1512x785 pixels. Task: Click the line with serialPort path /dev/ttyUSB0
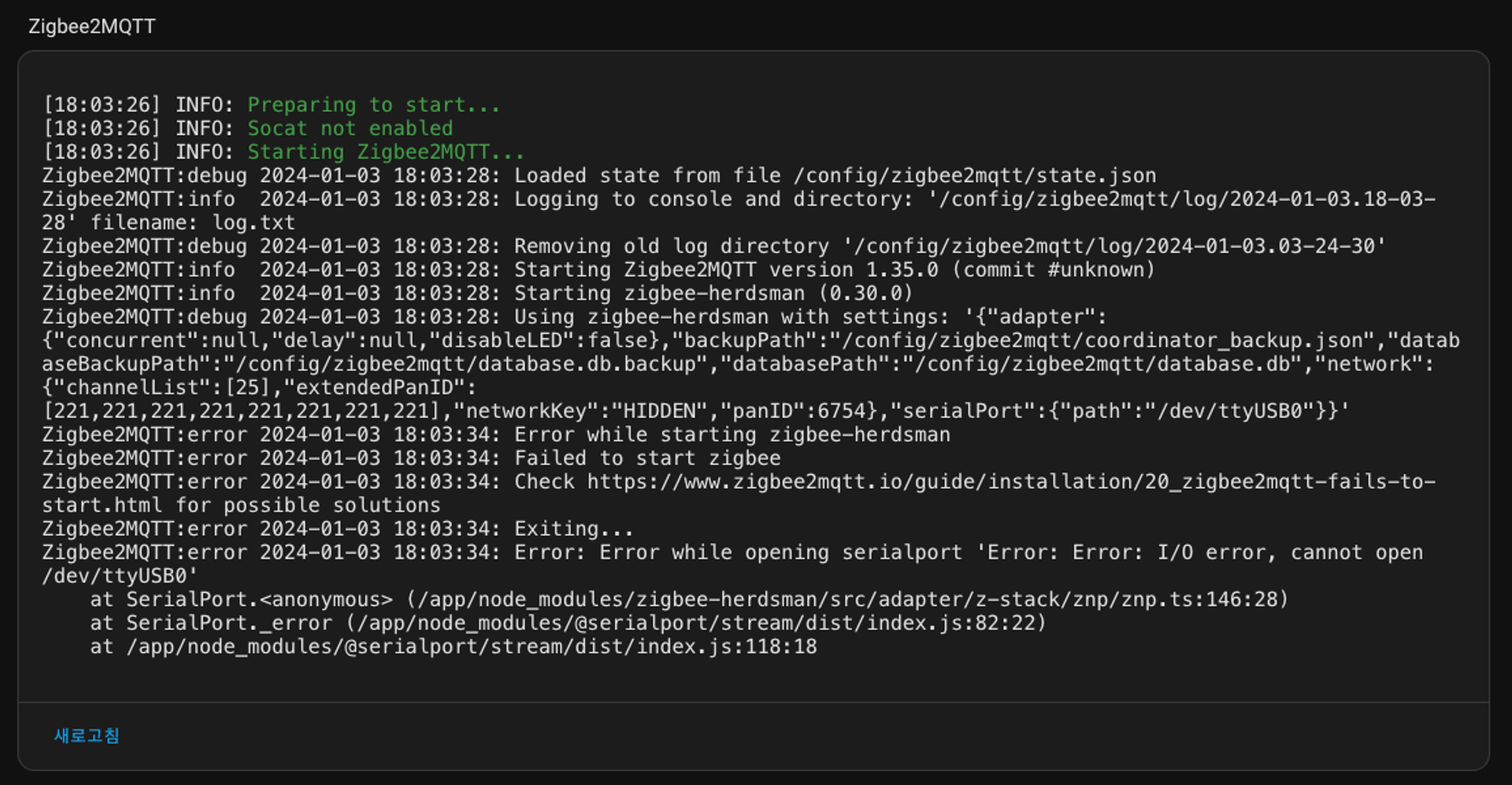point(696,411)
